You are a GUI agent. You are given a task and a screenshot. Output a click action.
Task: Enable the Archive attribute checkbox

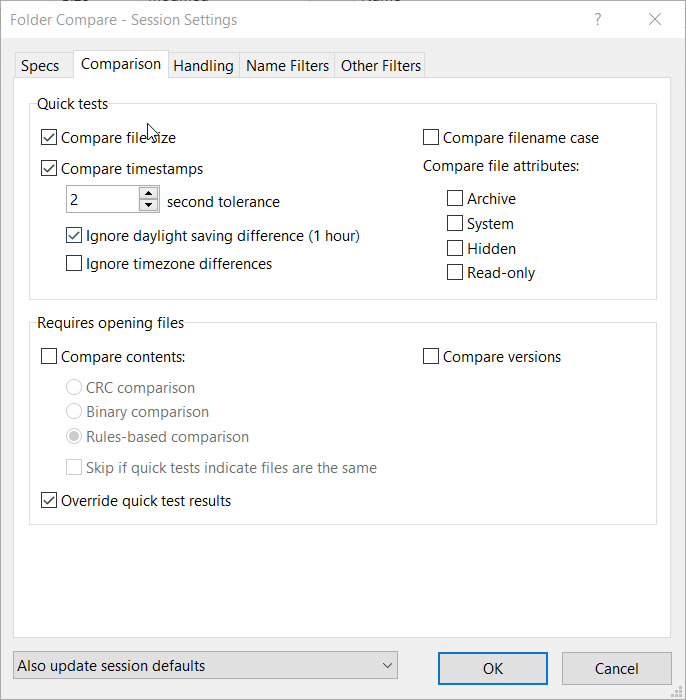point(455,199)
